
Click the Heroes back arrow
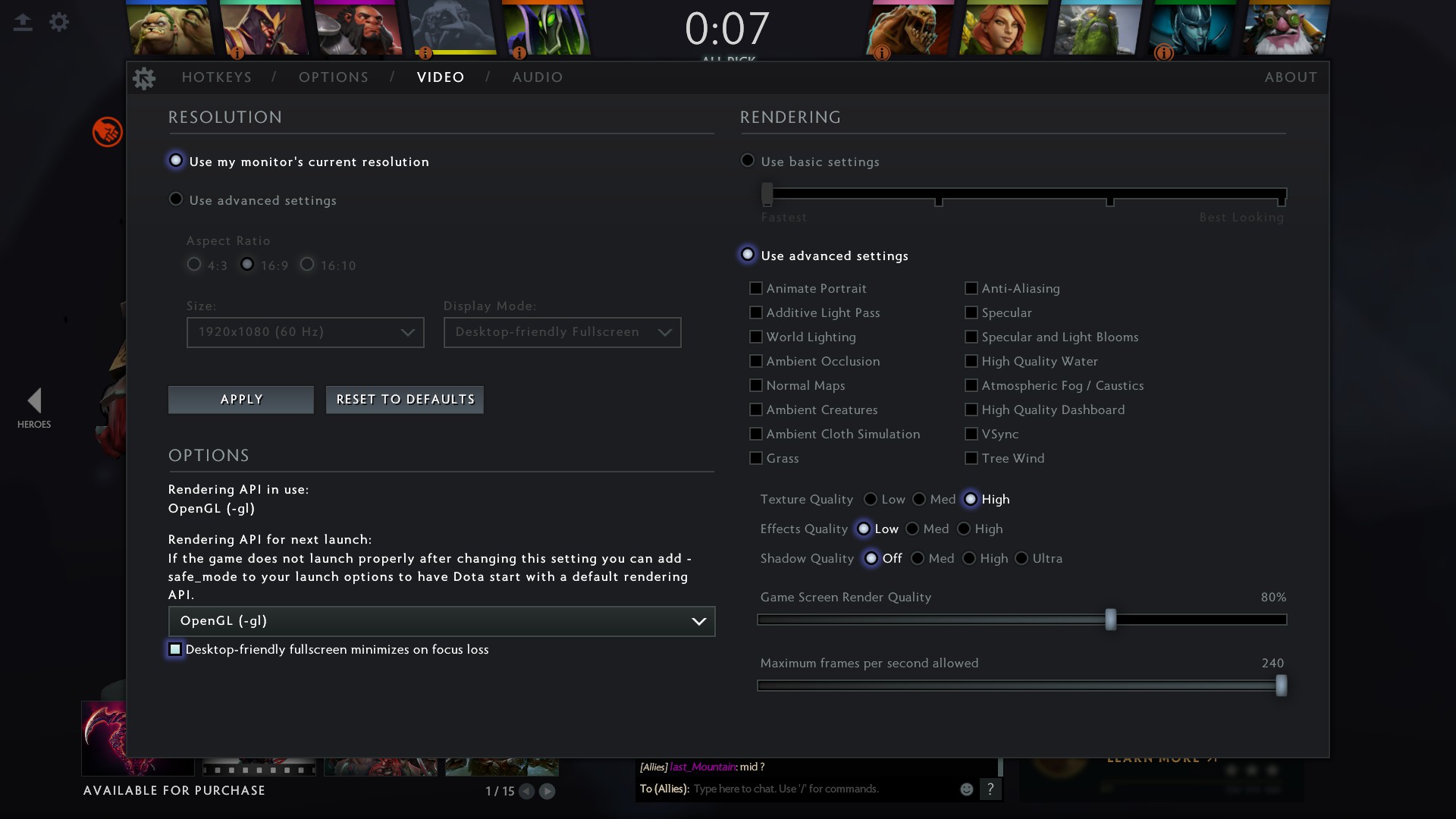tap(34, 400)
